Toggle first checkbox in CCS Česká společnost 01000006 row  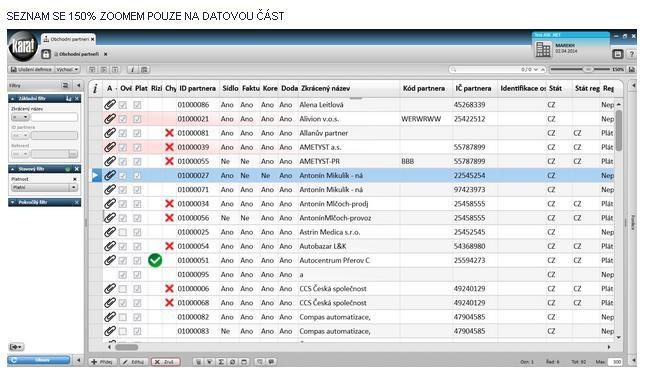coord(123,289)
